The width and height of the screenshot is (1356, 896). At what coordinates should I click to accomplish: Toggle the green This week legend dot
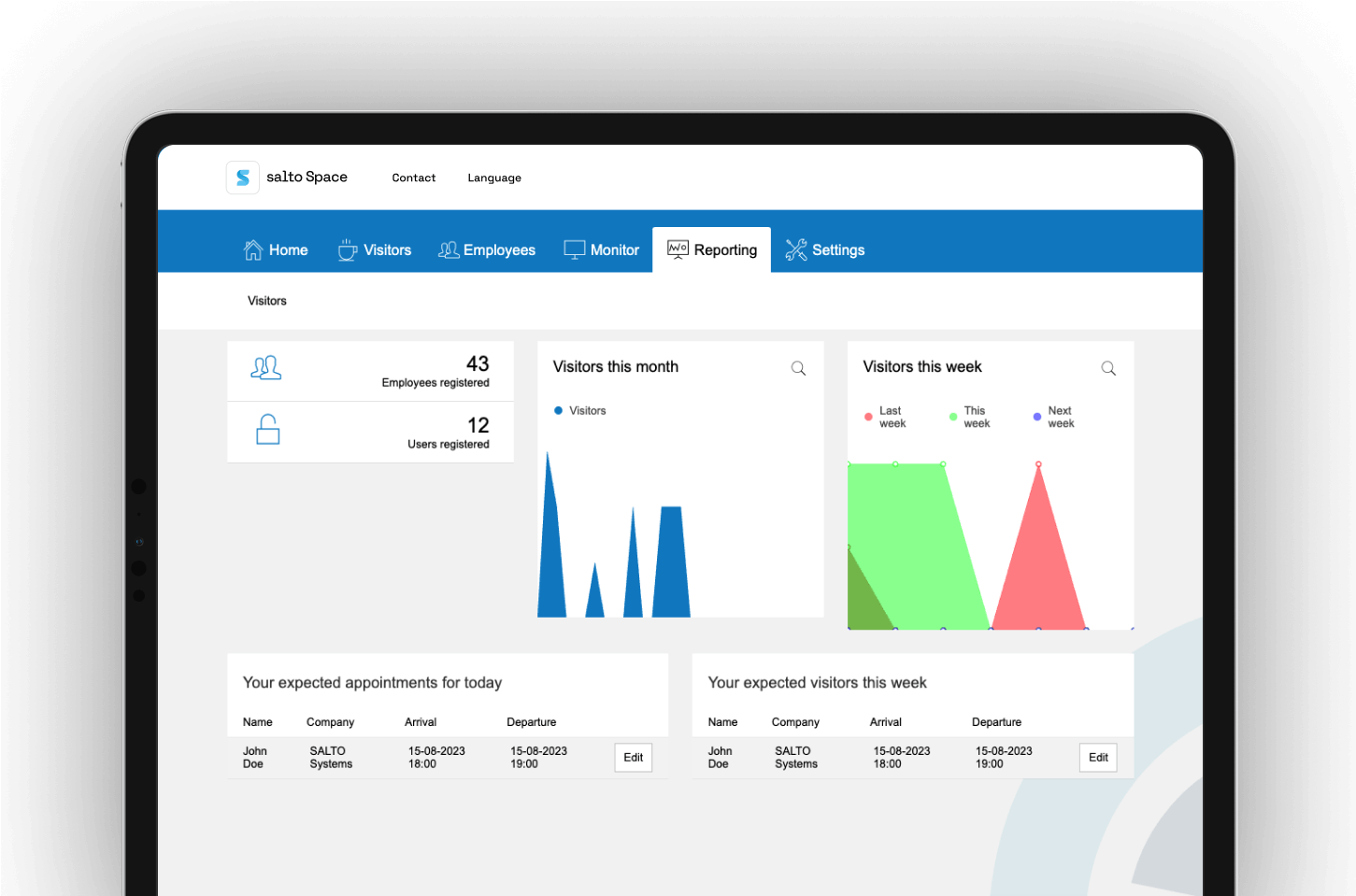click(x=953, y=417)
